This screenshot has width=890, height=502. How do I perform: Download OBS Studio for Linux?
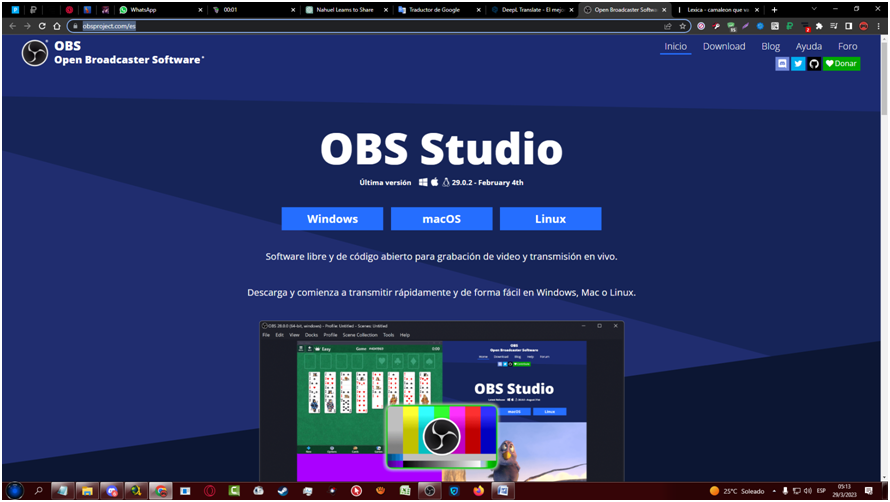[x=551, y=219]
